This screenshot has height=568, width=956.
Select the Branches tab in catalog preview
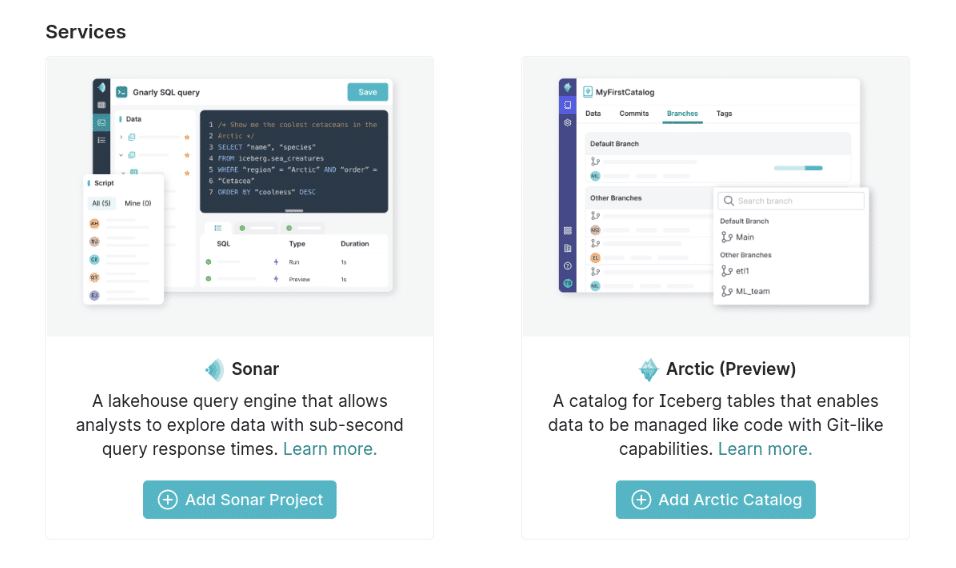pyautogui.click(x=682, y=114)
